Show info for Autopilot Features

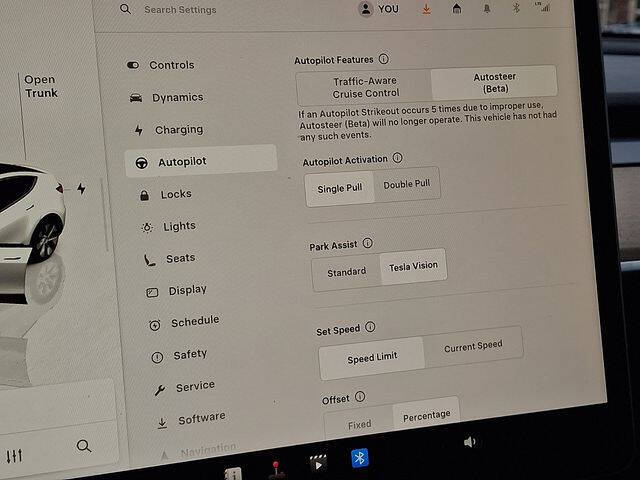click(x=384, y=60)
